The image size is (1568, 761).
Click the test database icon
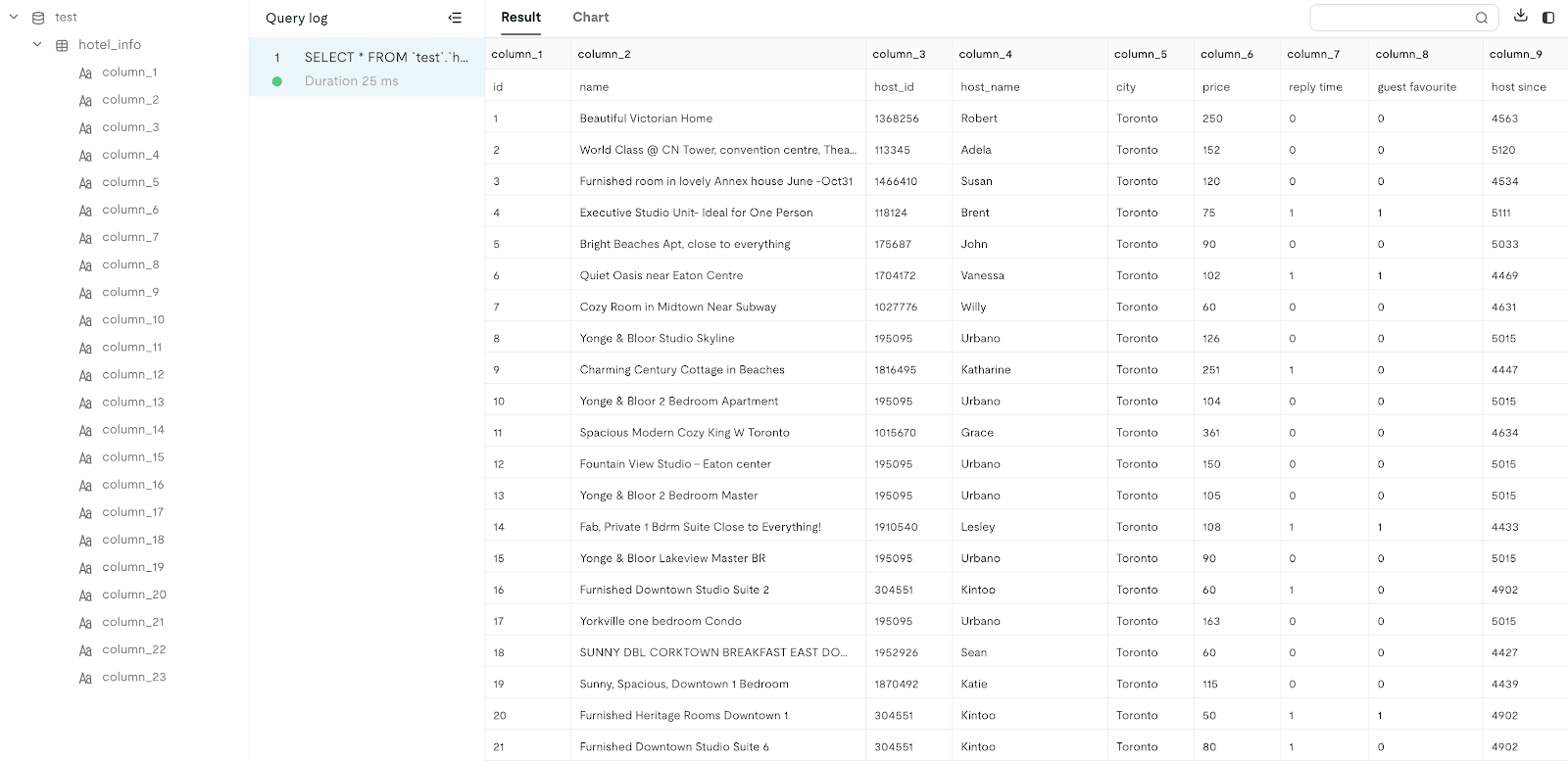click(x=38, y=18)
